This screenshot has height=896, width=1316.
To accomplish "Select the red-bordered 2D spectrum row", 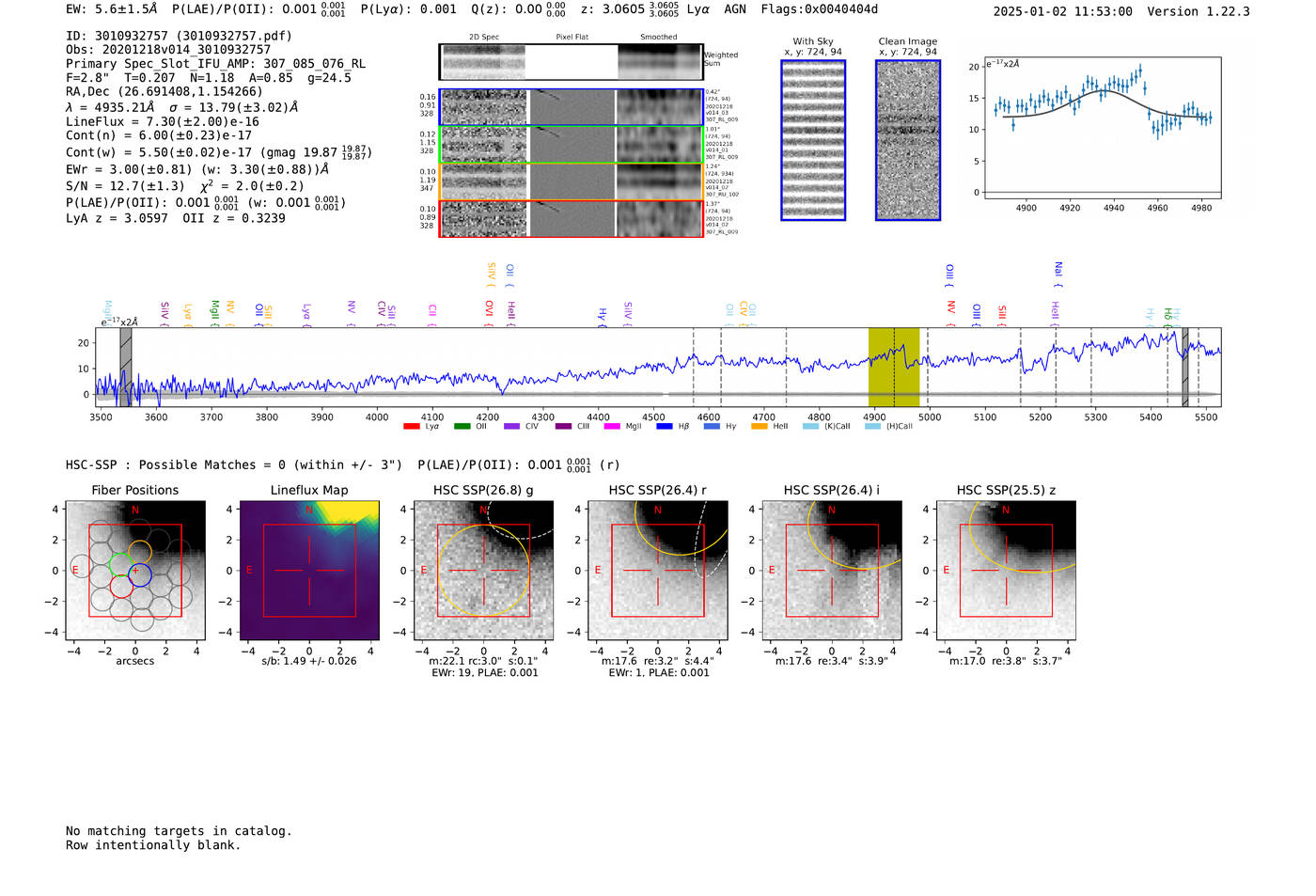I will (571, 219).
